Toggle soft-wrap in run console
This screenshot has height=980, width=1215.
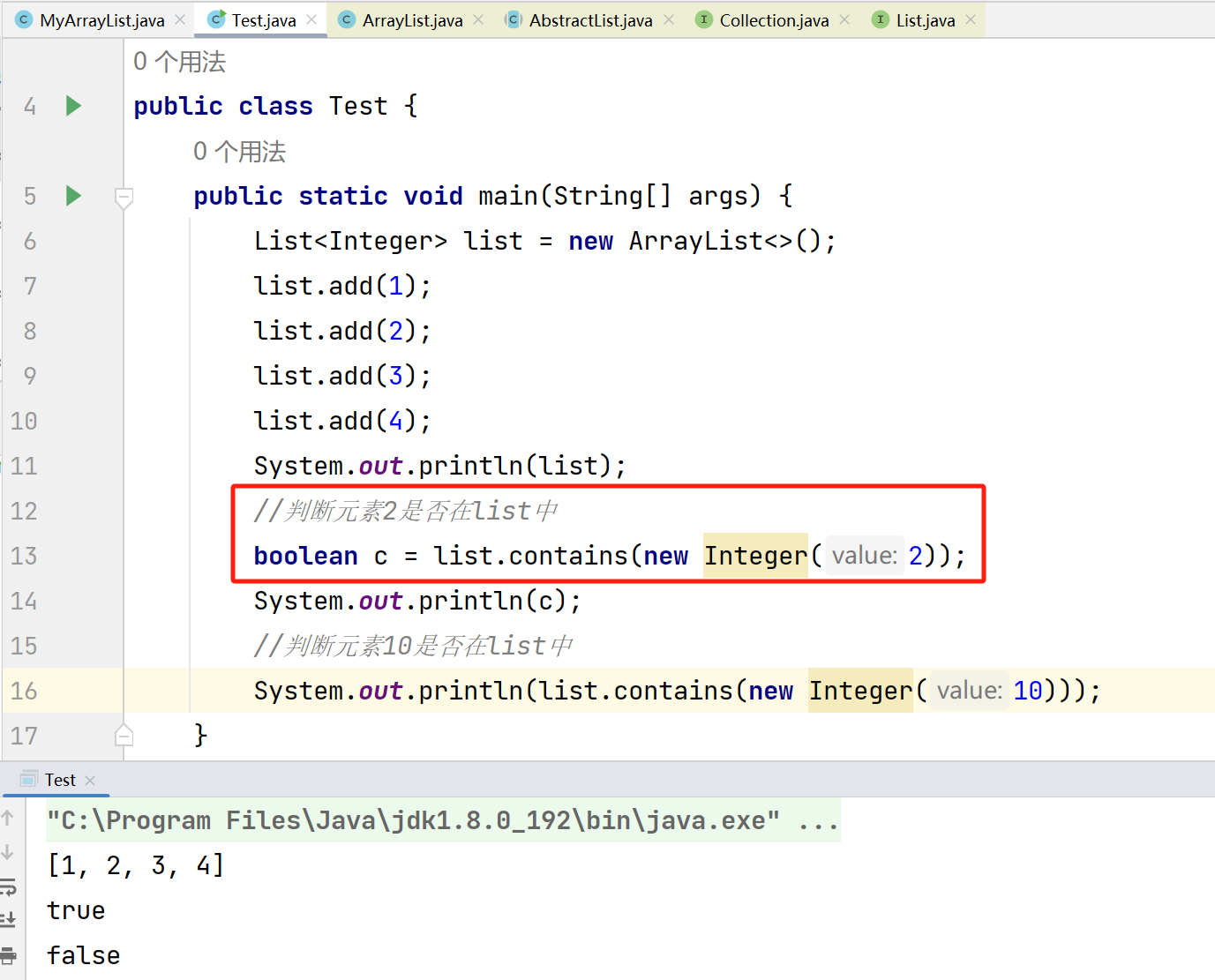pos(8,886)
